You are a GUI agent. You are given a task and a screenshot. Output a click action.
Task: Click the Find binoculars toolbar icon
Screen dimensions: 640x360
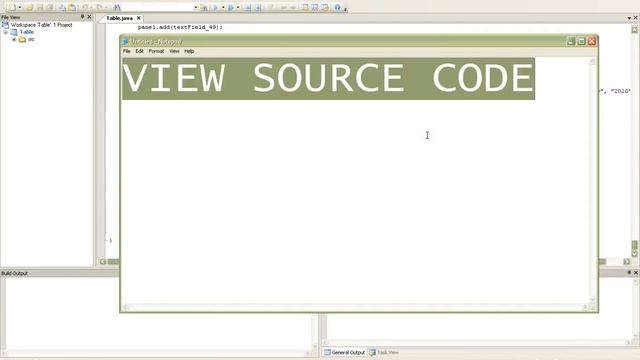click(x=117, y=7)
